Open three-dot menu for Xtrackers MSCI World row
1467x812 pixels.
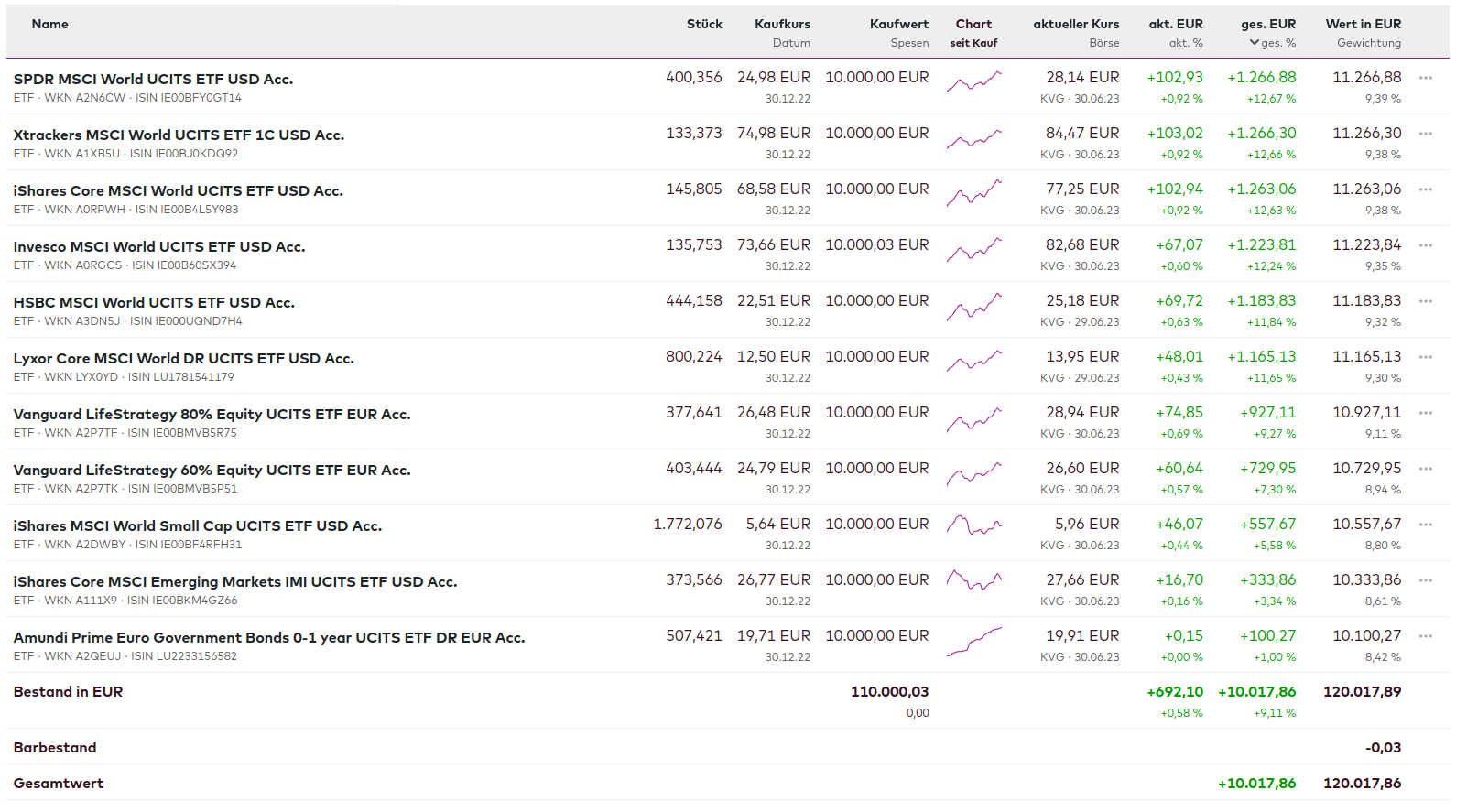point(1425,134)
